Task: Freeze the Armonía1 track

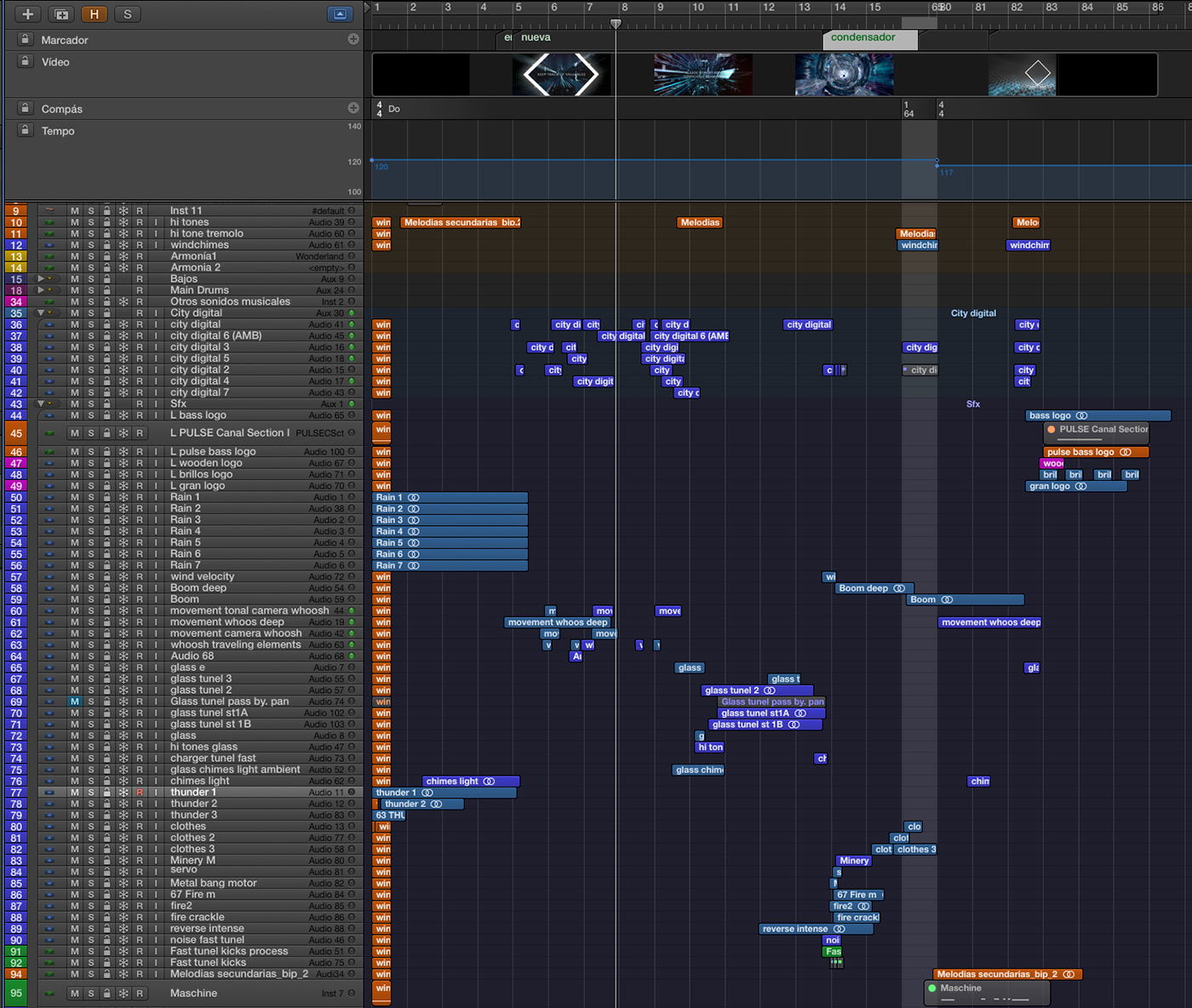Action: pos(123,256)
